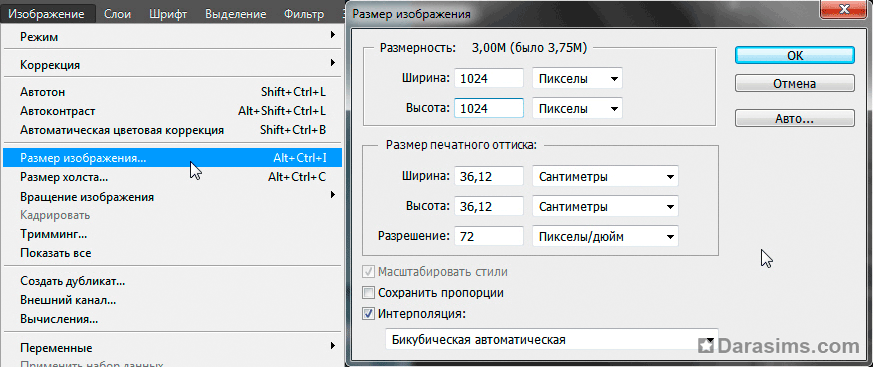Open pixel Высота units dropdown (Пикселы)

[577, 109]
